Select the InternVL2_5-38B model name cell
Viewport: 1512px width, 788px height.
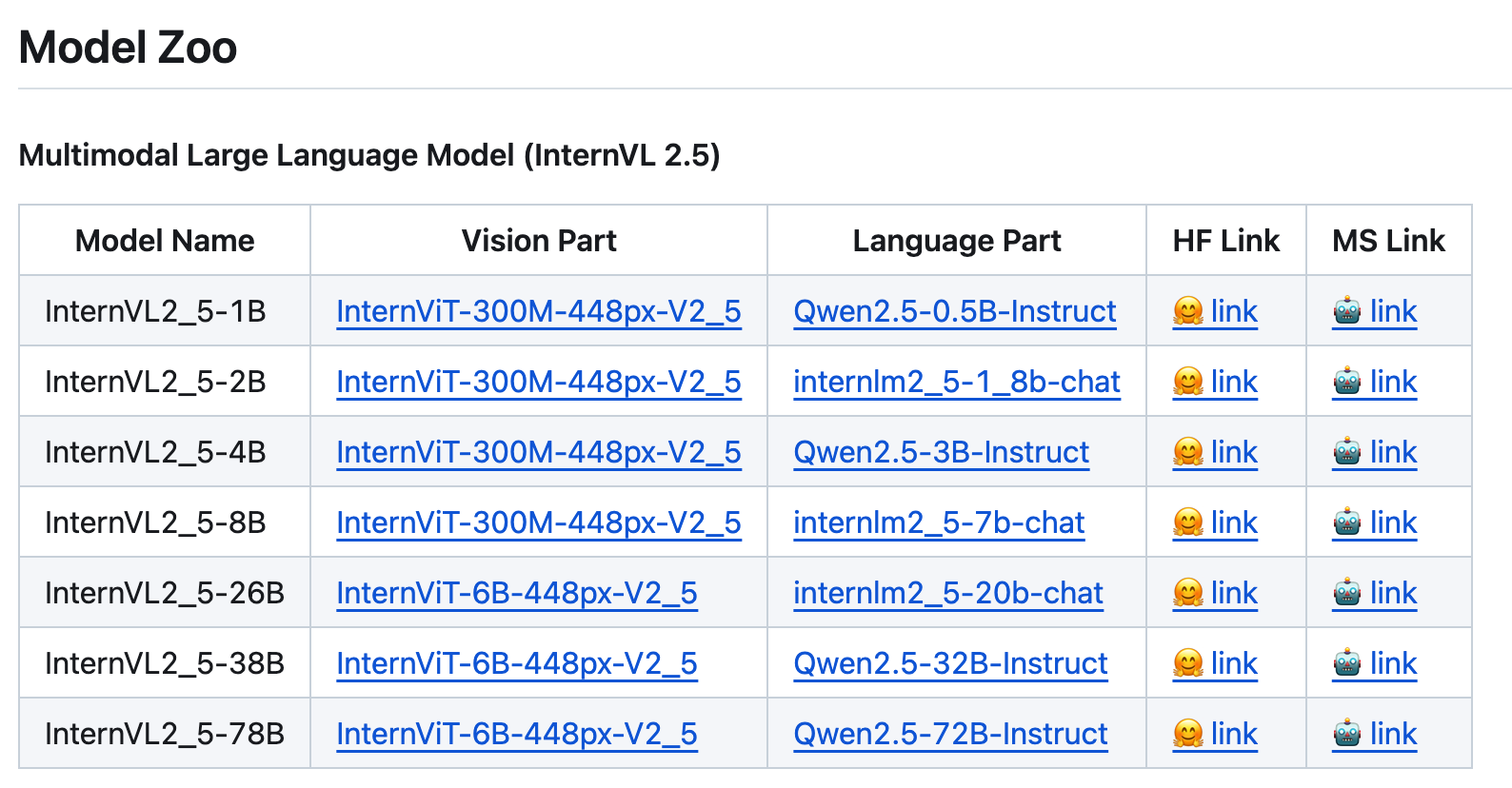(x=165, y=663)
